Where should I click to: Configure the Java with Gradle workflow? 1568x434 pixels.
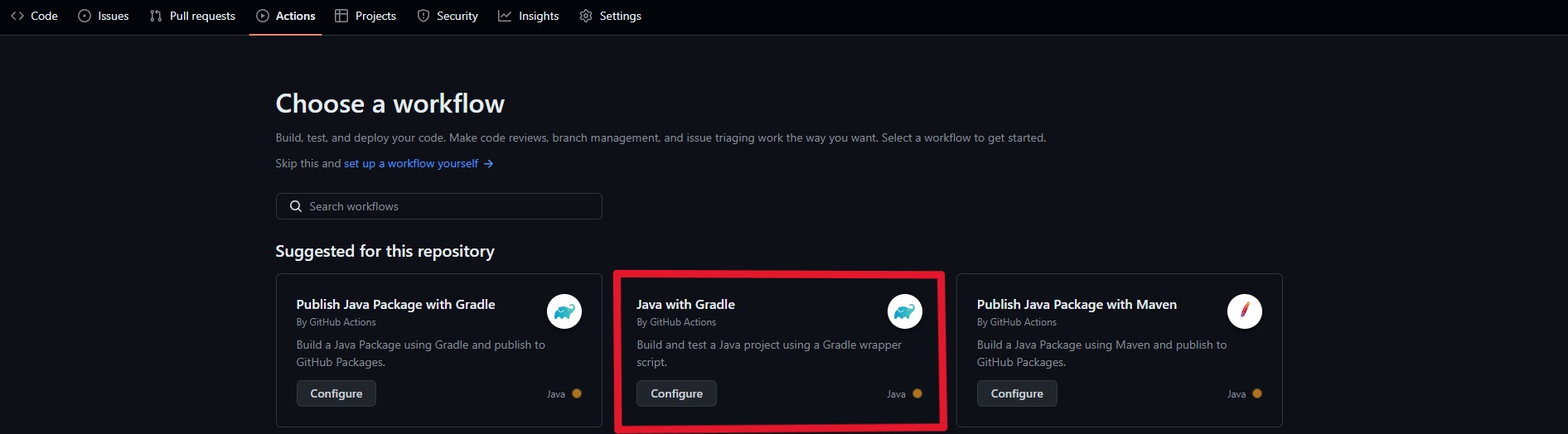click(676, 393)
